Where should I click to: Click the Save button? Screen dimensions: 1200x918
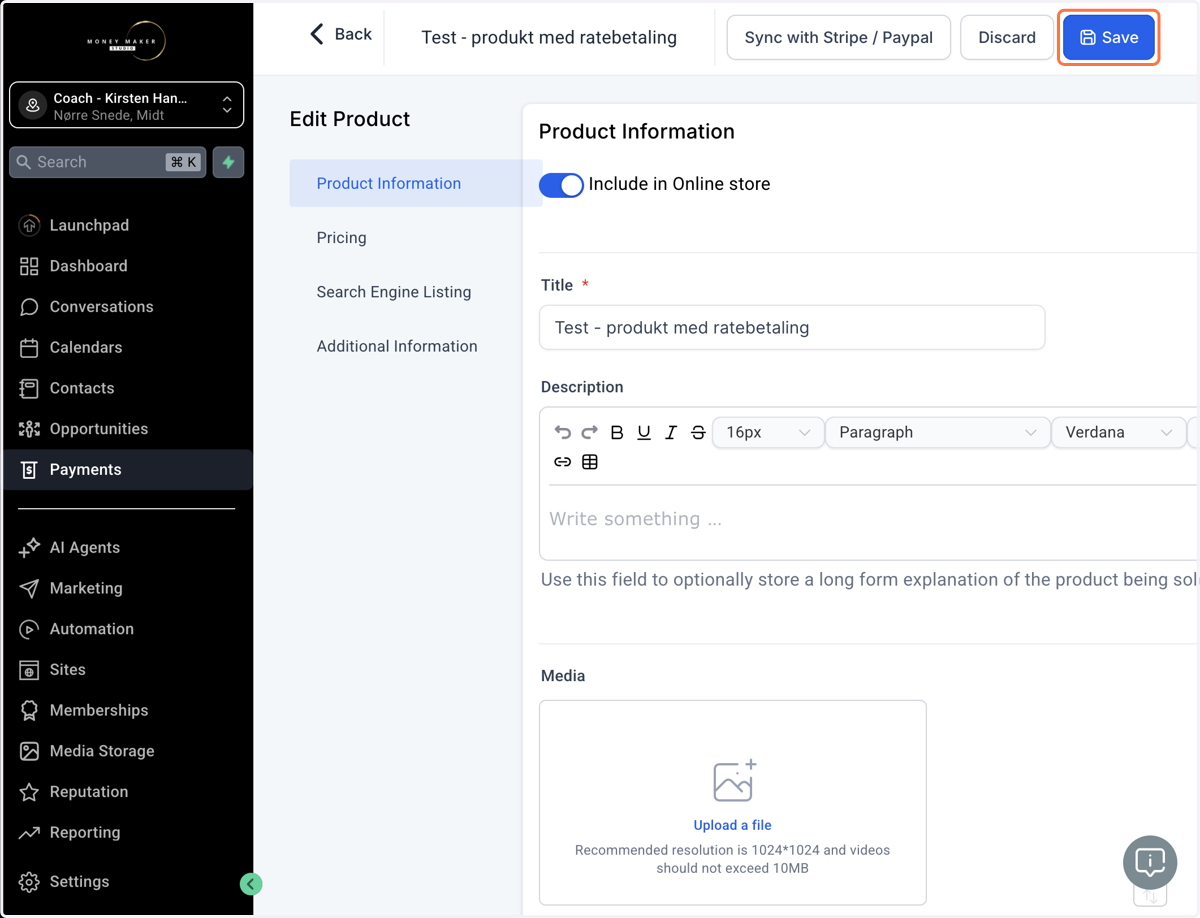[x=1109, y=37]
